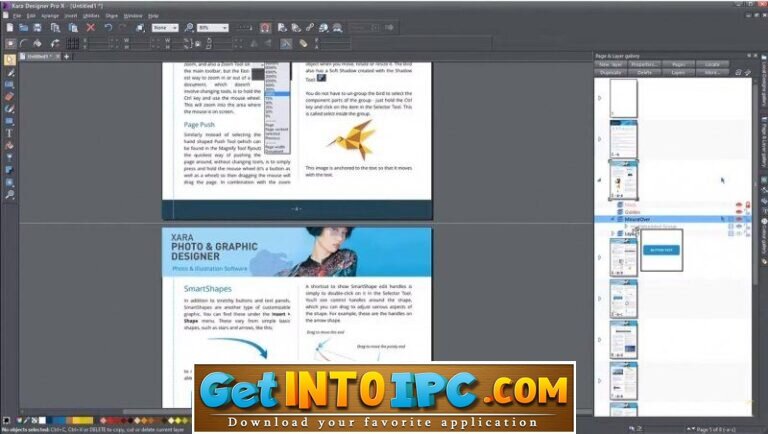Open the Help menu
Viewport: 768px width, 434px height.
(x=153, y=16)
